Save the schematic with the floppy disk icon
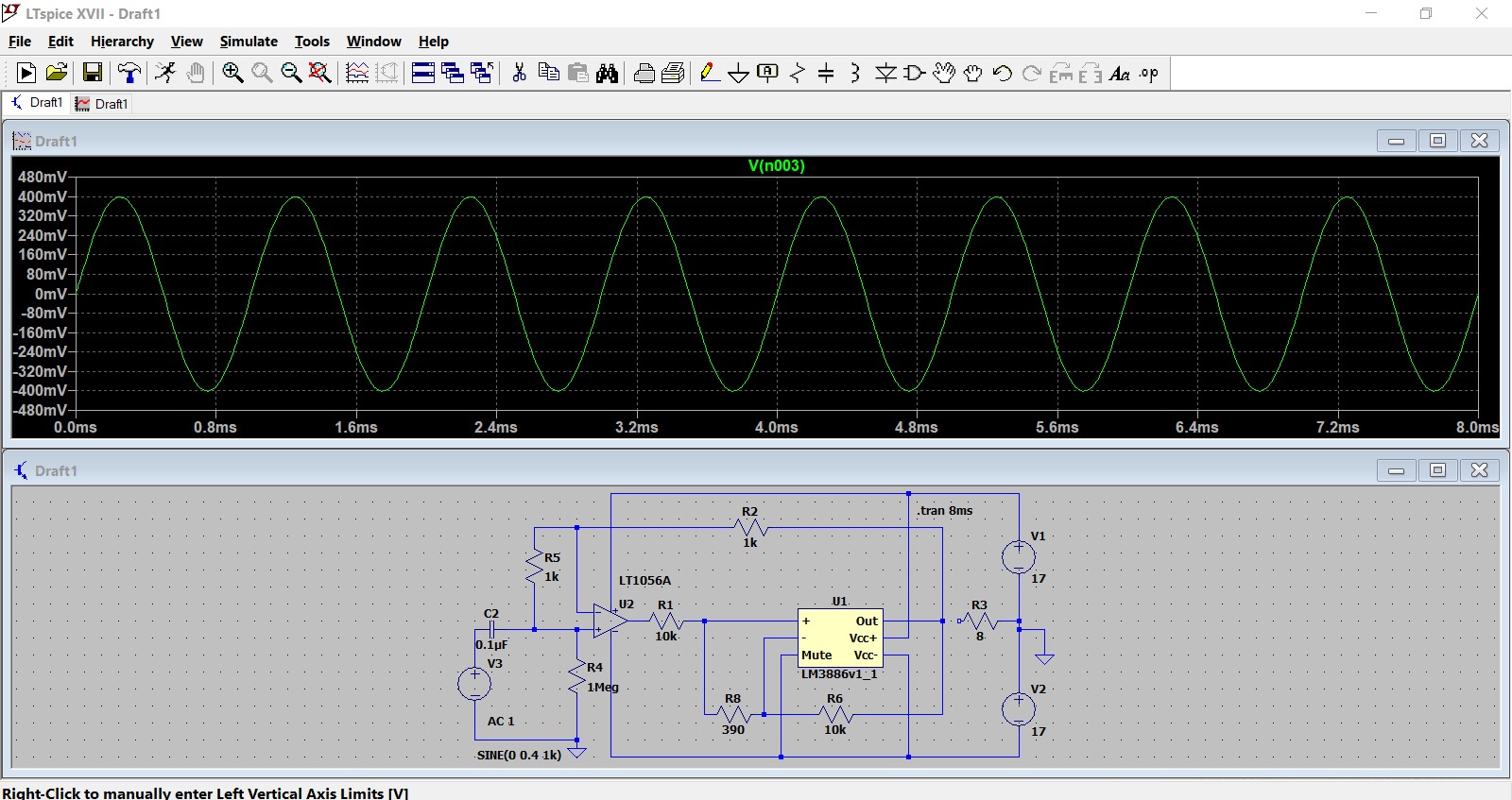1512x800 pixels. point(93,73)
